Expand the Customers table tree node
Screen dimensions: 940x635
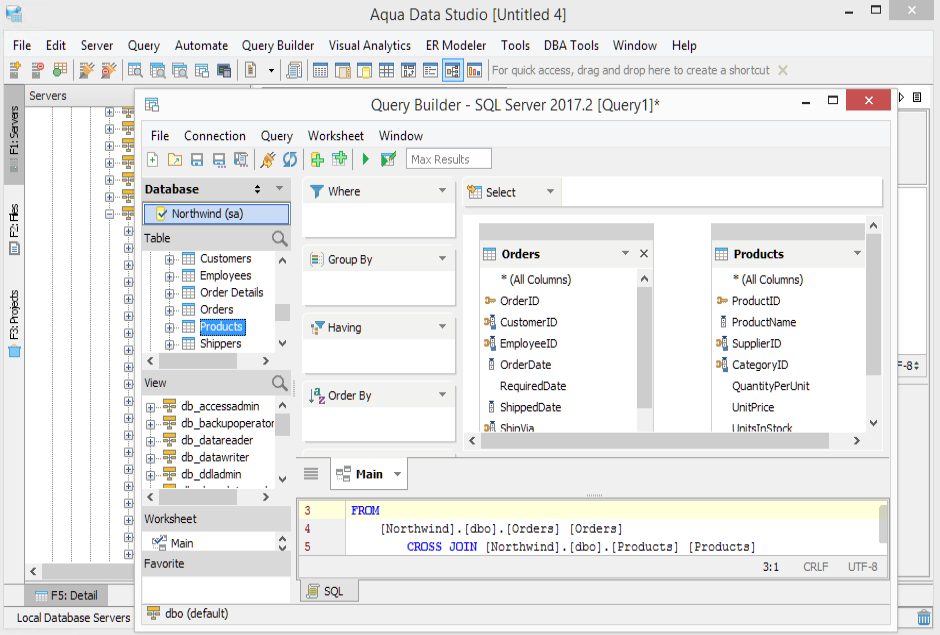tap(170, 259)
